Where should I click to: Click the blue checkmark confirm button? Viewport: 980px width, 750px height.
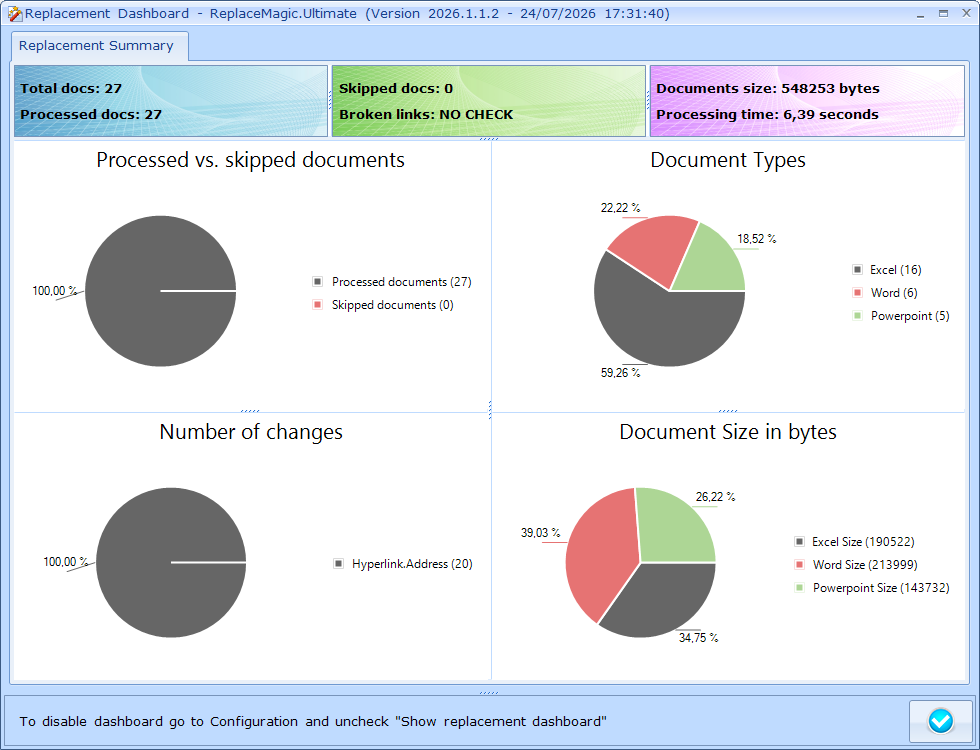[941, 721]
